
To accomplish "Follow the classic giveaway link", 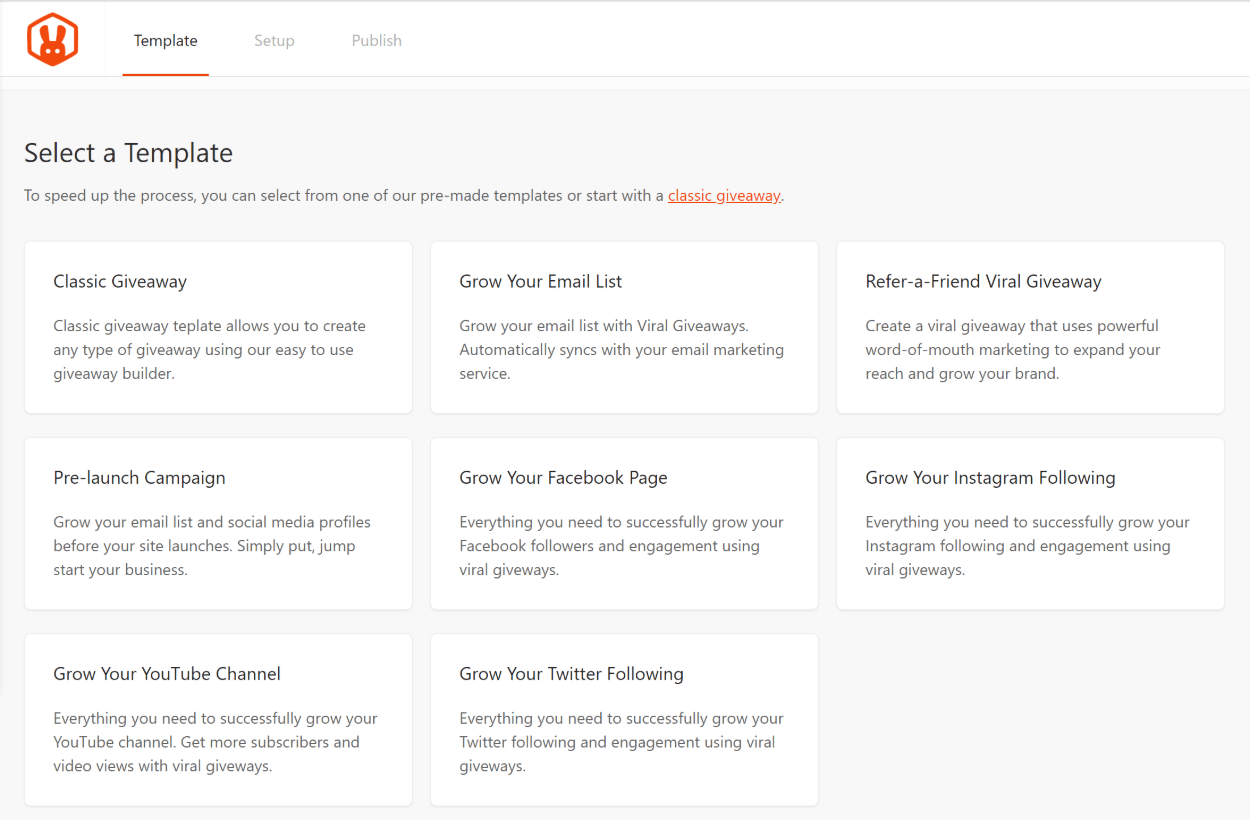I will point(724,196).
